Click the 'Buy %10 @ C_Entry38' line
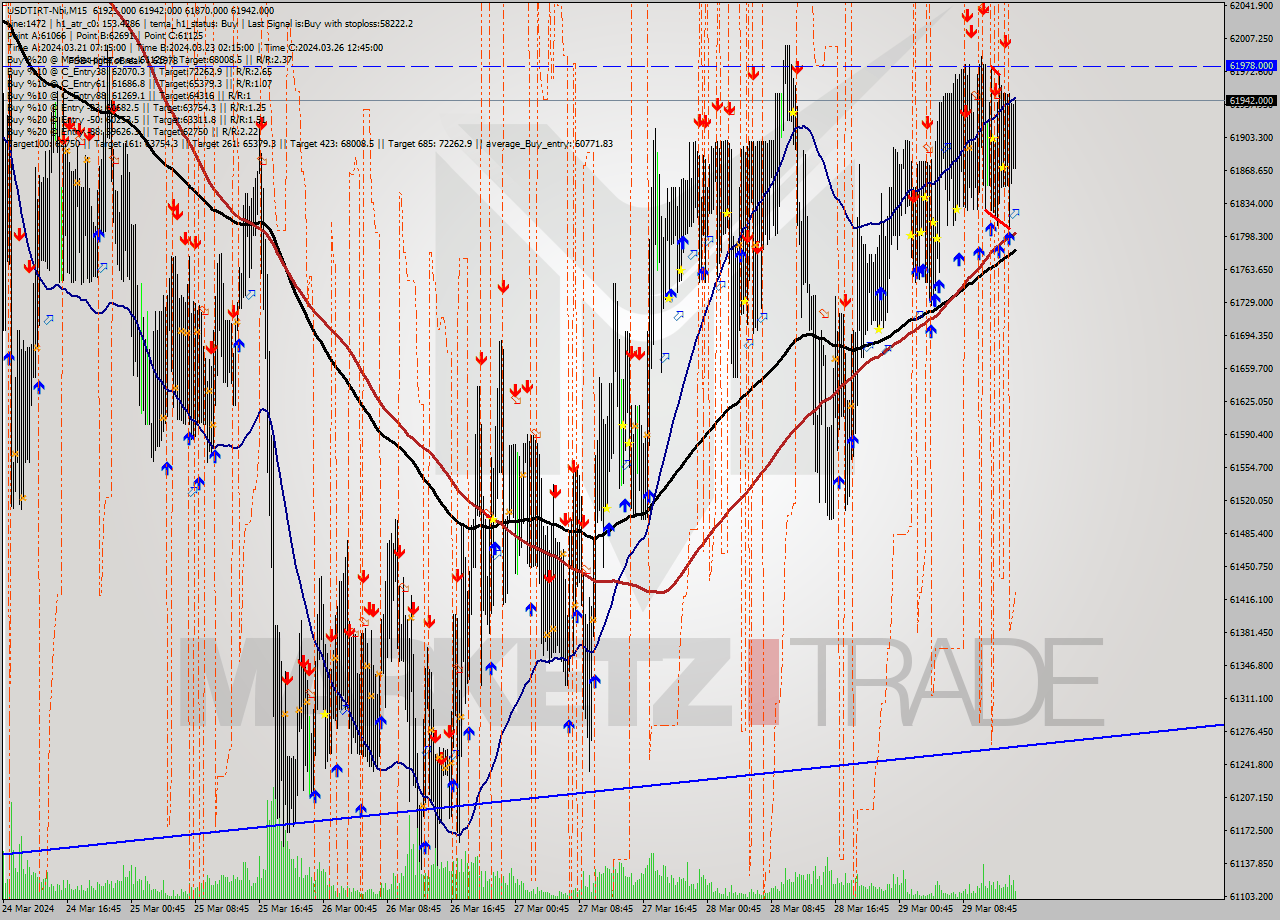Viewport: 1280px width, 920px height. 139,71
